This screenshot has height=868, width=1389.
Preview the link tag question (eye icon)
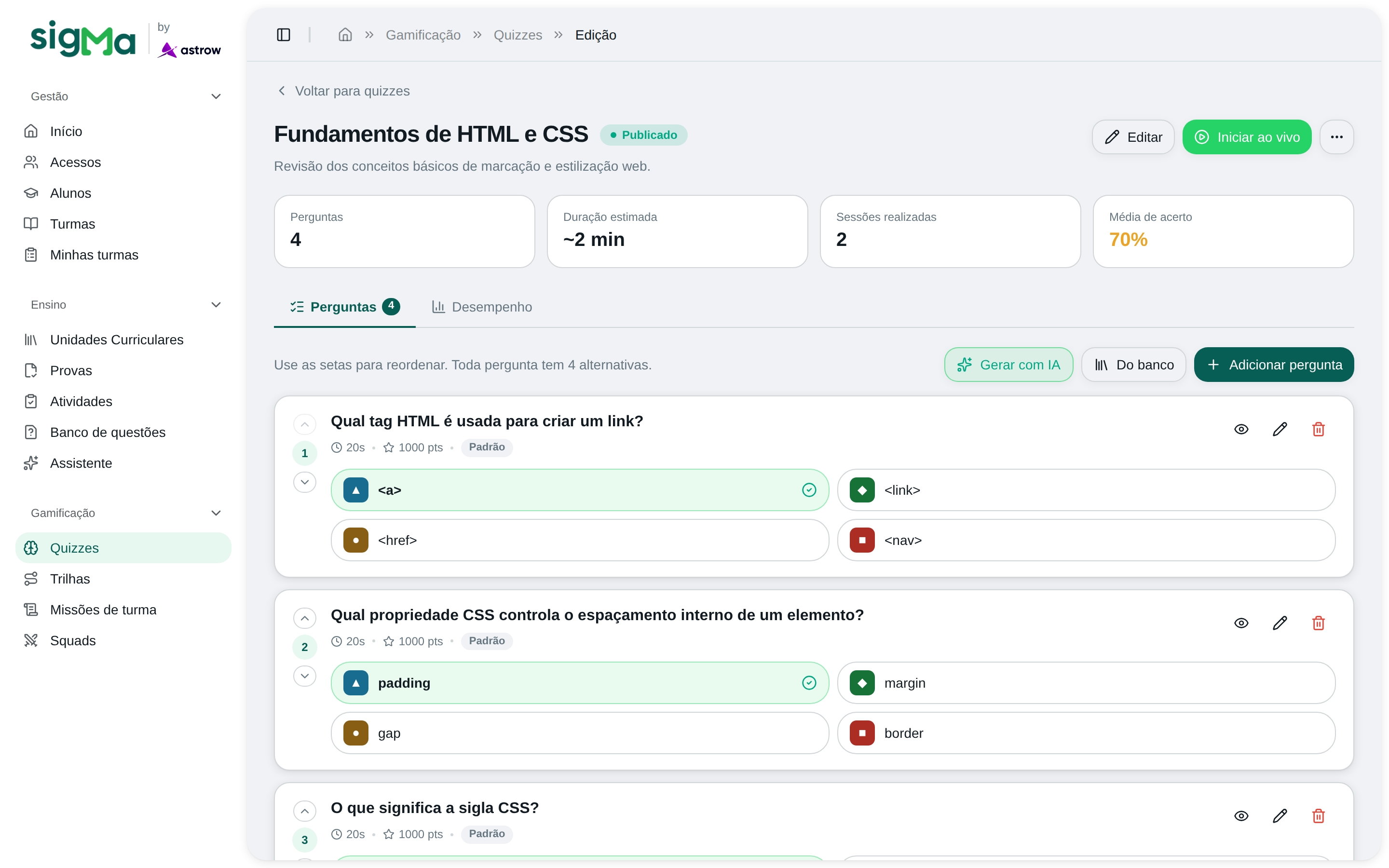pos(1241,429)
